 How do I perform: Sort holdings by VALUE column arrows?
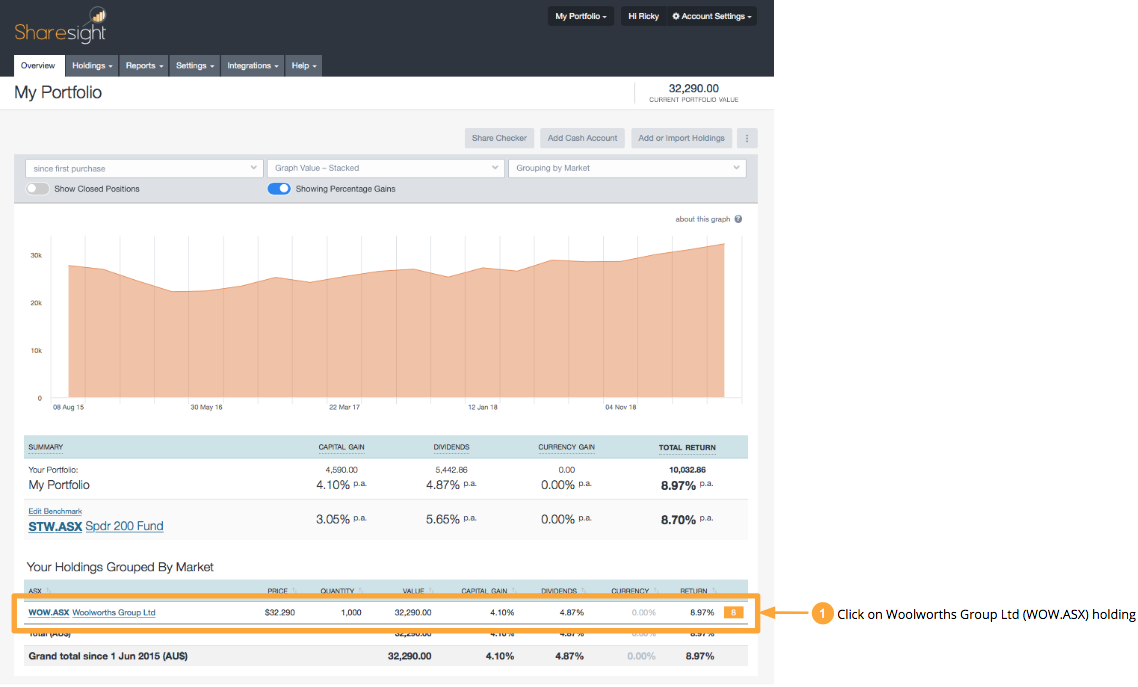tap(430, 591)
